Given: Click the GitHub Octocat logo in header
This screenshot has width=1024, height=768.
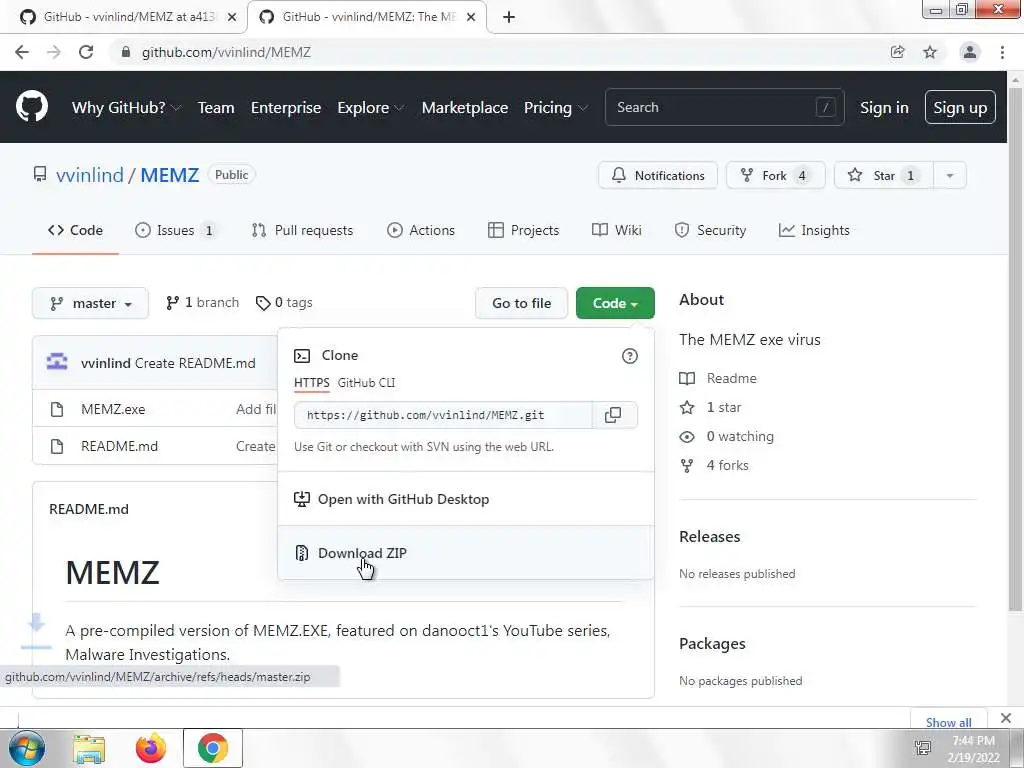Looking at the screenshot, I should (31, 107).
